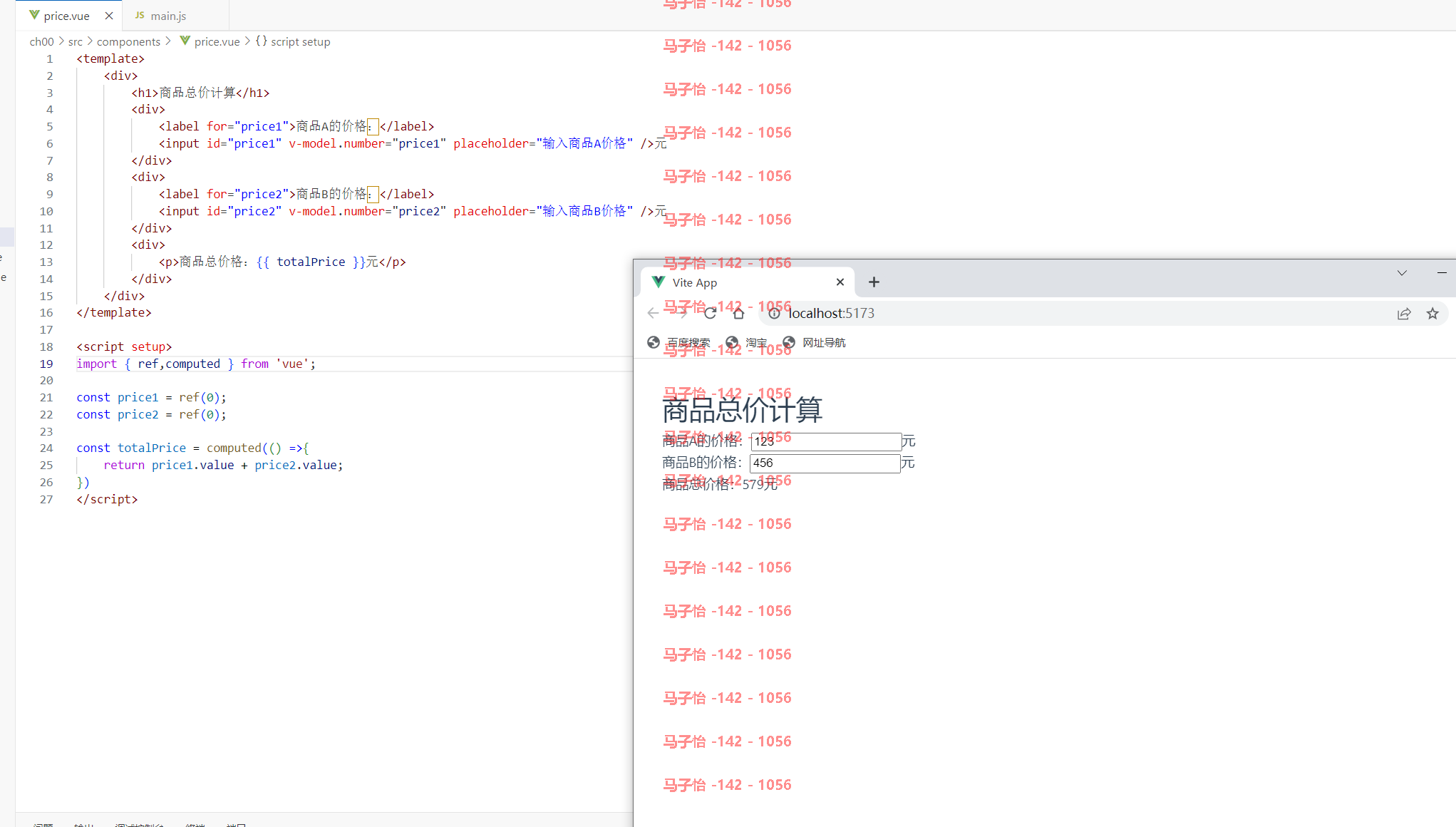Image resolution: width=1456 pixels, height=827 pixels.
Task: Reload the browser page
Action: pyautogui.click(x=710, y=313)
